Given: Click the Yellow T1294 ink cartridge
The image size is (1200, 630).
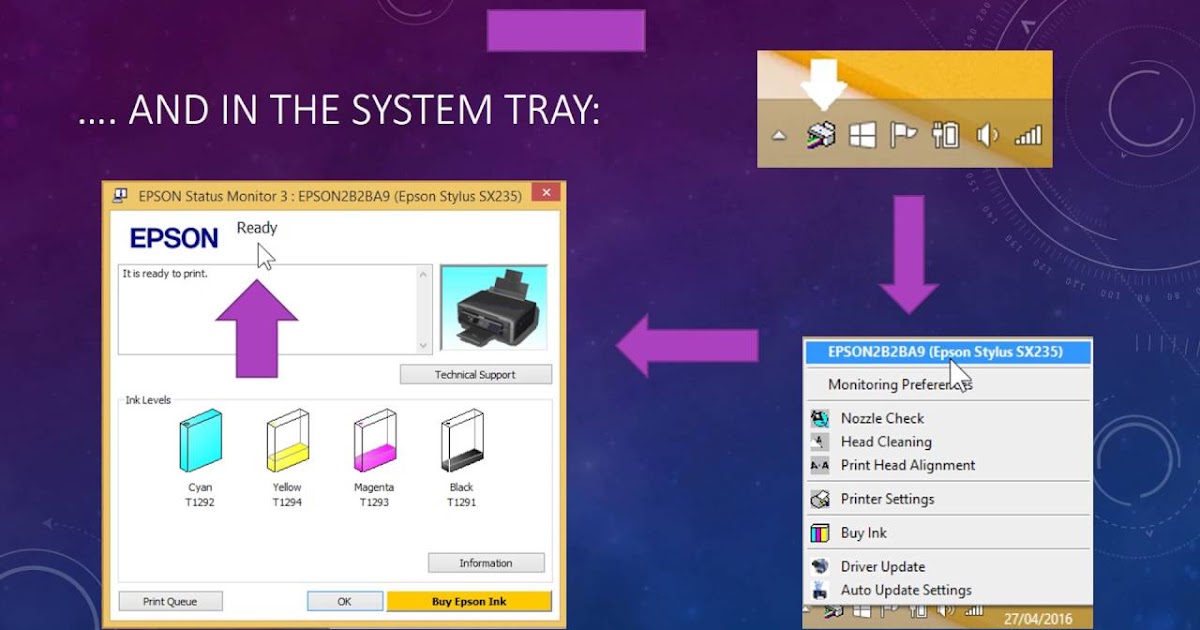Looking at the screenshot, I should [287, 441].
